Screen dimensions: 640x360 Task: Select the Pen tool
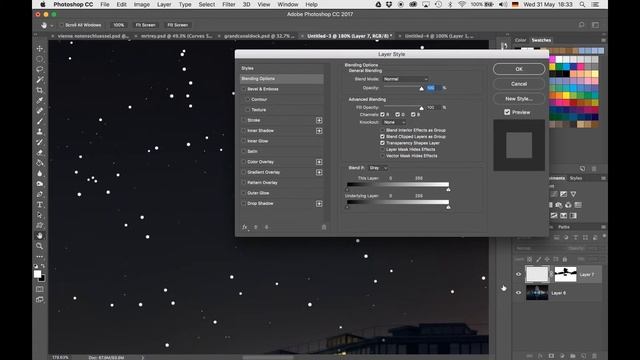[40, 194]
